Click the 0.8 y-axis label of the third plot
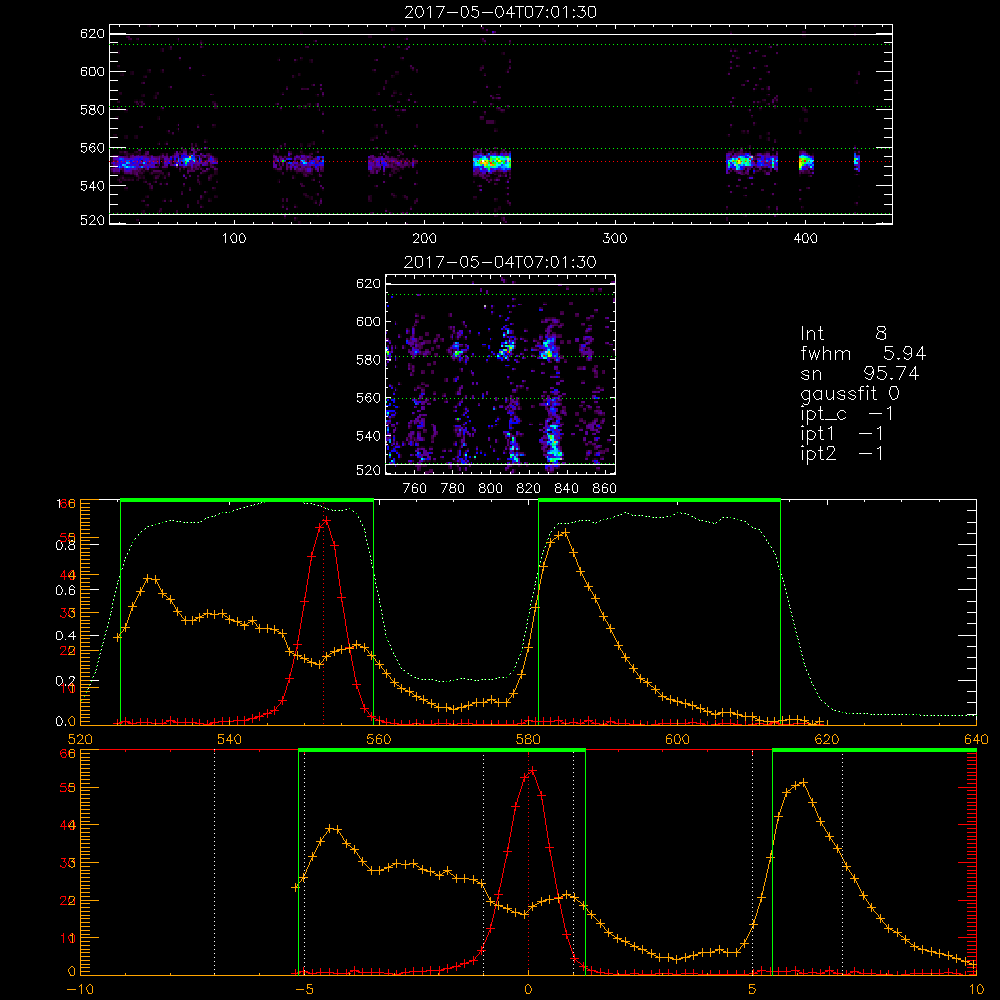The image size is (1000, 1000). click(x=65, y=545)
